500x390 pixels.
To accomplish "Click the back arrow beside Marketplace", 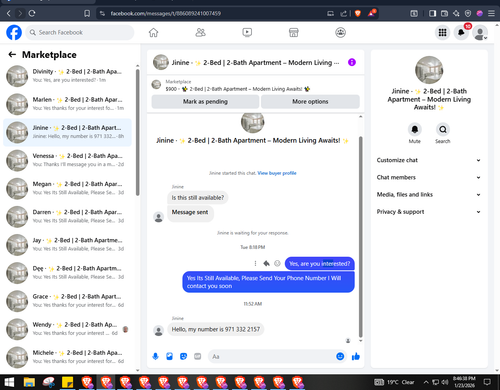I will click(x=12, y=54).
